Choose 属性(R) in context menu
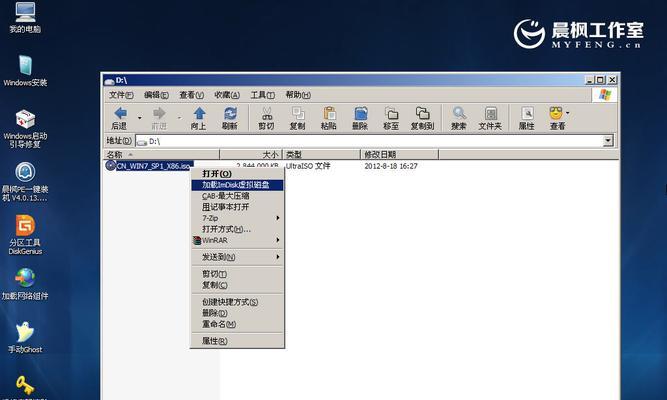Screen dimensions: 667x400 [237, 341]
